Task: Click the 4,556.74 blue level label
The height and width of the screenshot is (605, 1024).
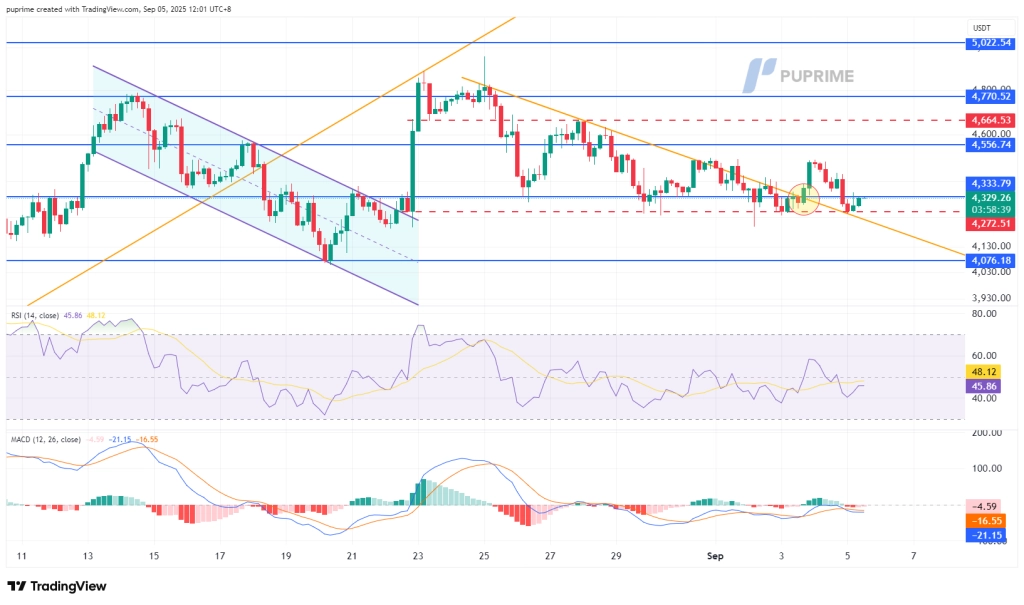Action: click(991, 144)
